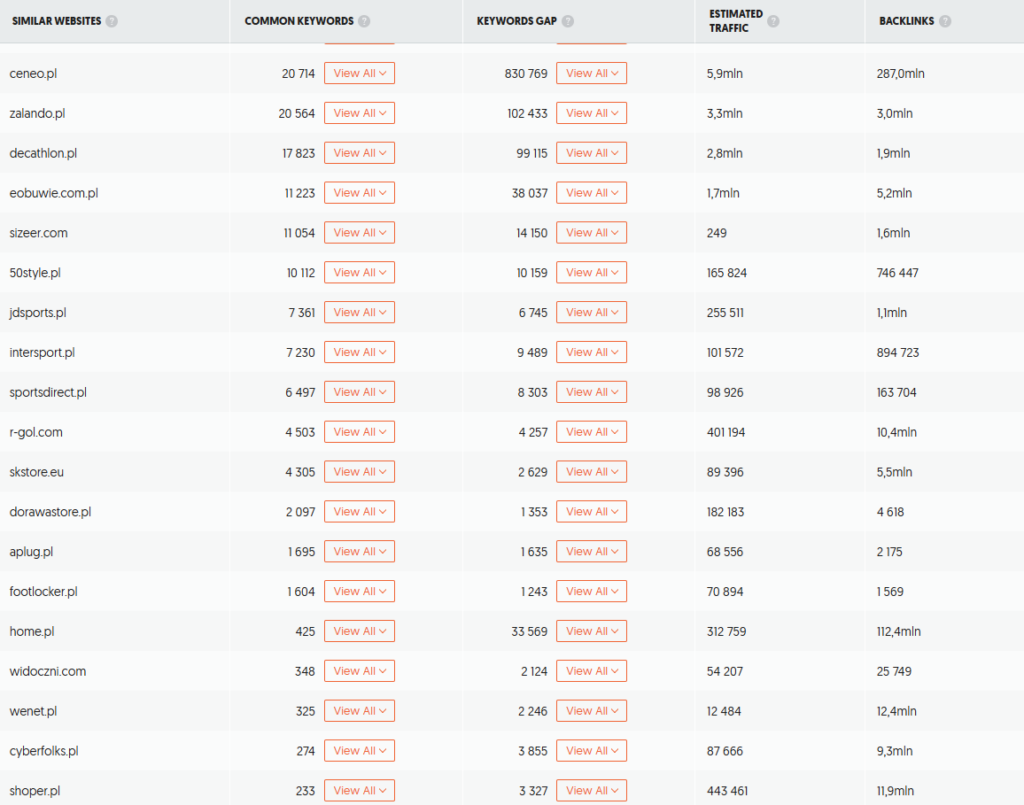The width and height of the screenshot is (1024, 805).
Task: Select the cyberfolks.pl link
Action: point(42,749)
